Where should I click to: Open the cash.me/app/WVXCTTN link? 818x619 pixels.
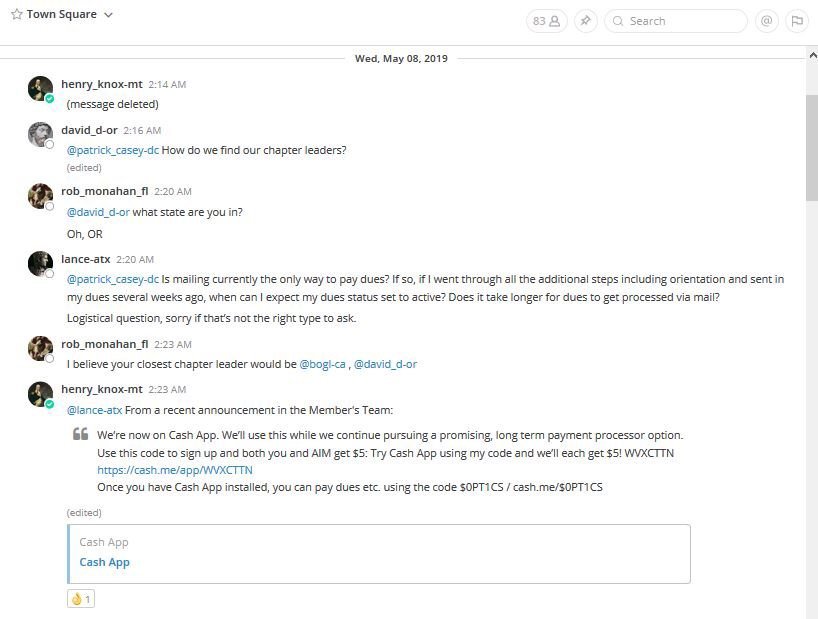click(x=174, y=469)
